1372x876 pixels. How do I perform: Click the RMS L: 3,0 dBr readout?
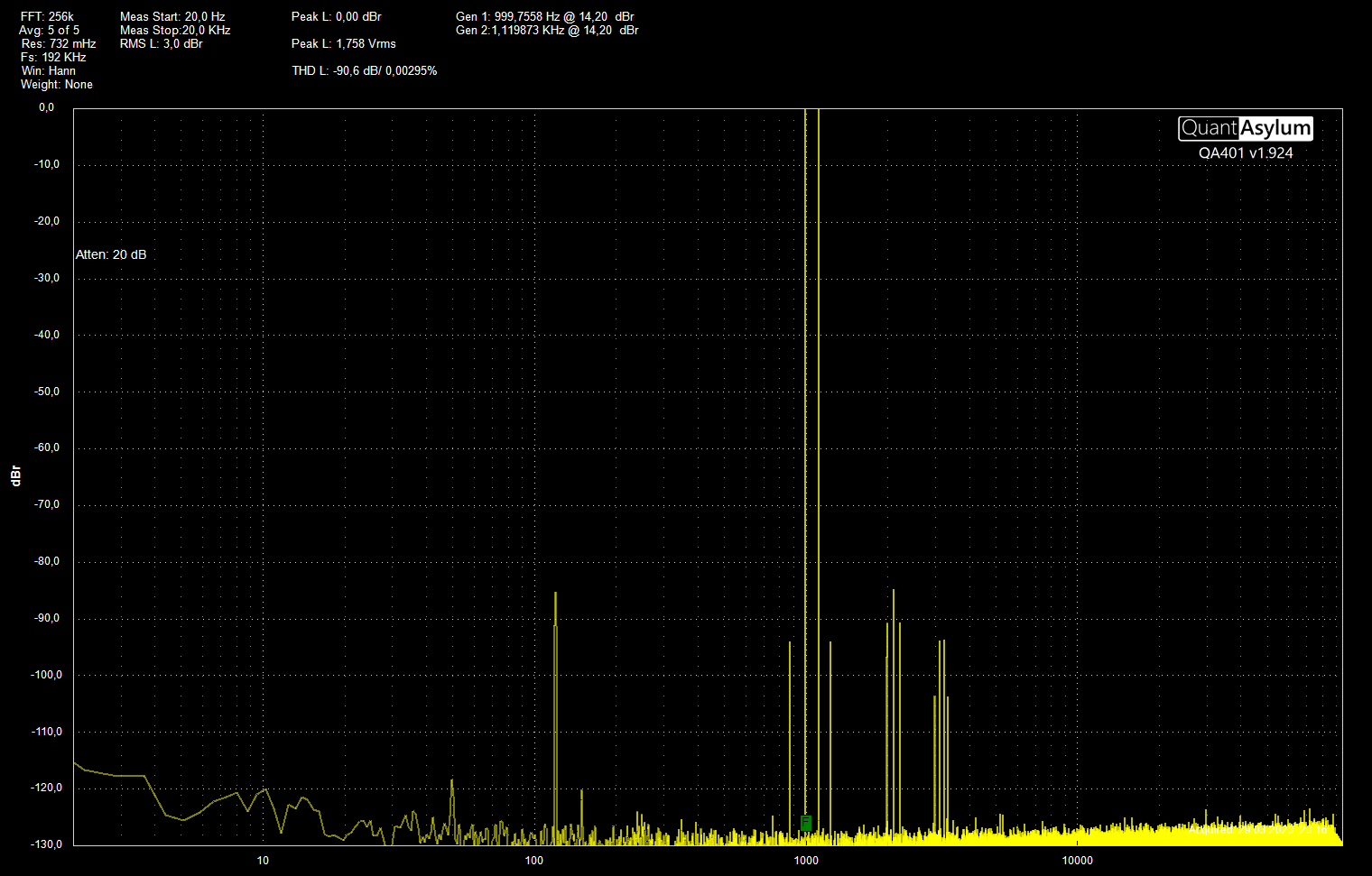coord(161,43)
